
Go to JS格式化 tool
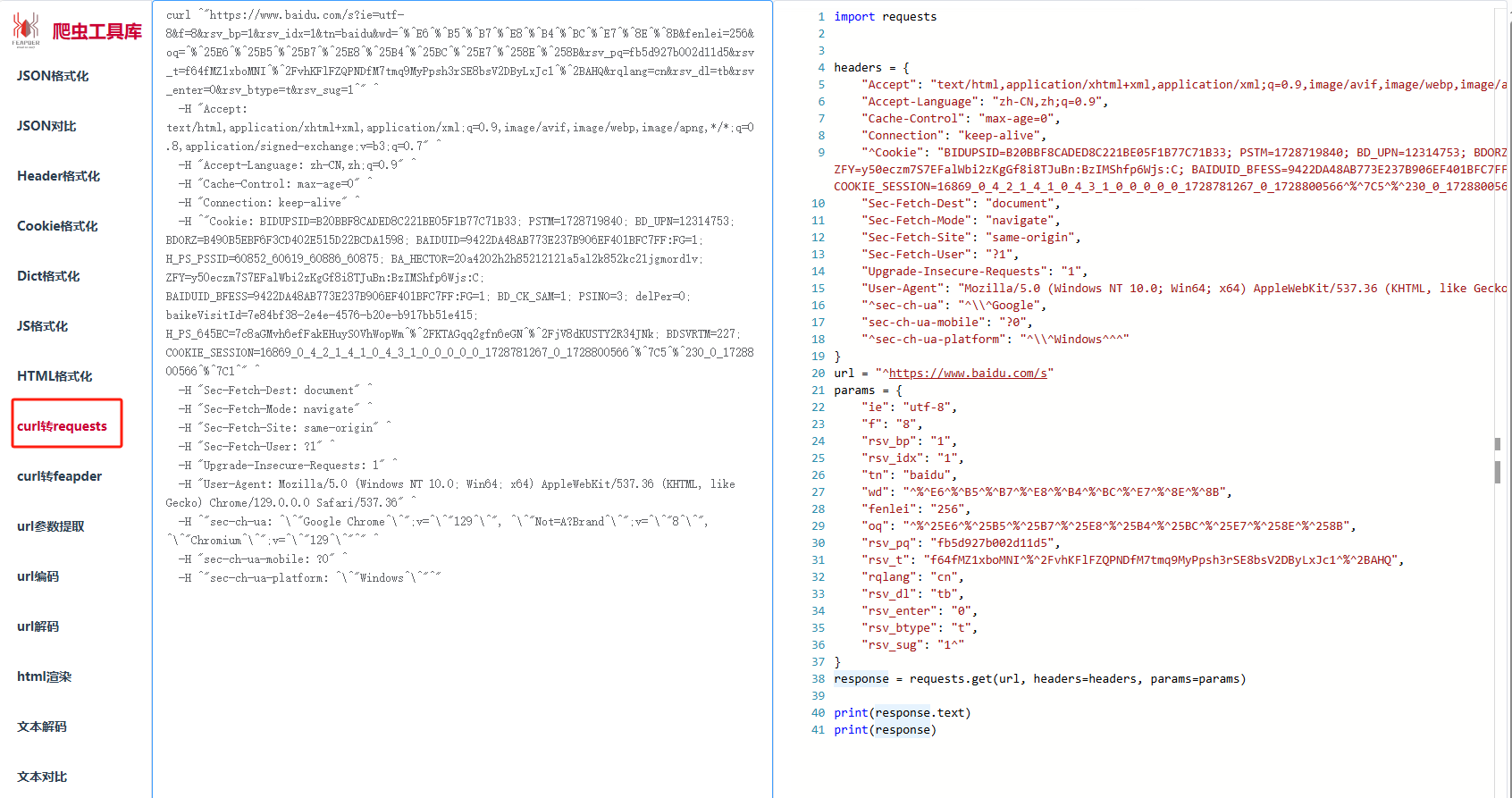(x=42, y=326)
